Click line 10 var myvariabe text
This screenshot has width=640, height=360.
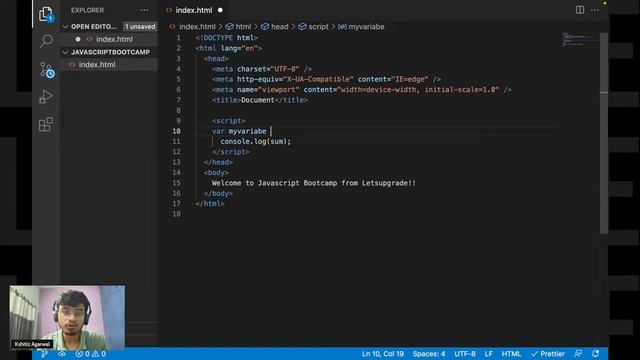coord(239,131)
